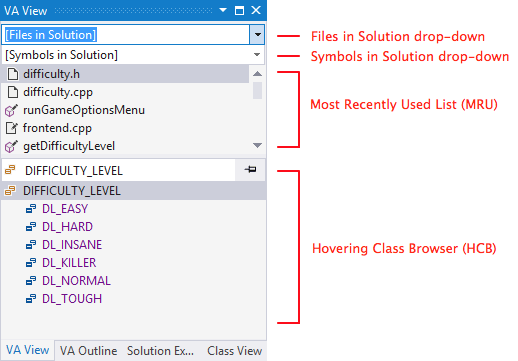This screenshot has height=361, width=518.
Task: Click the DL_TOUGH enum member icon
Action: (31, 299)
